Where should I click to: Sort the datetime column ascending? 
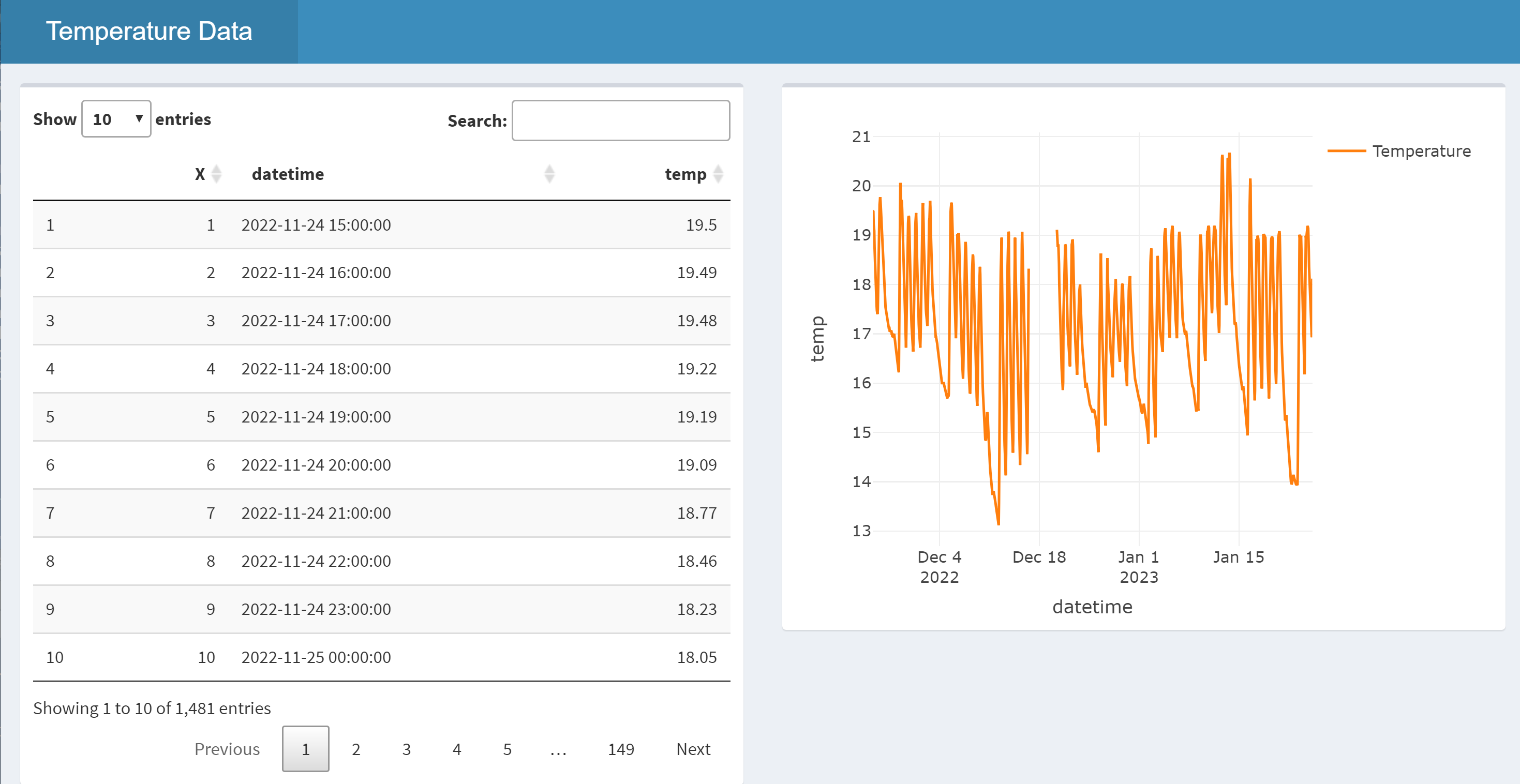tap(287, 174)
